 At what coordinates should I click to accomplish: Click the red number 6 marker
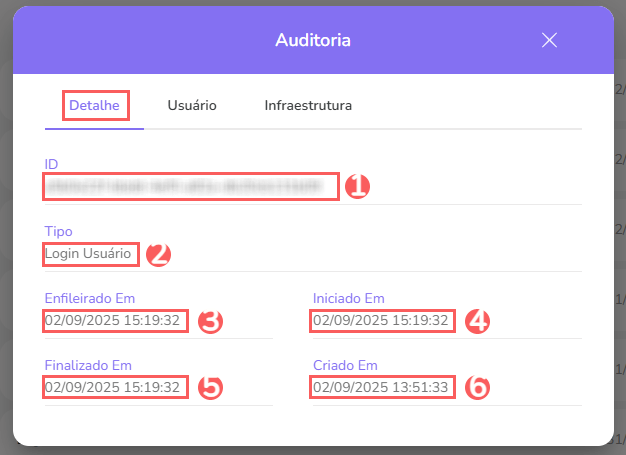coord(478,387)
